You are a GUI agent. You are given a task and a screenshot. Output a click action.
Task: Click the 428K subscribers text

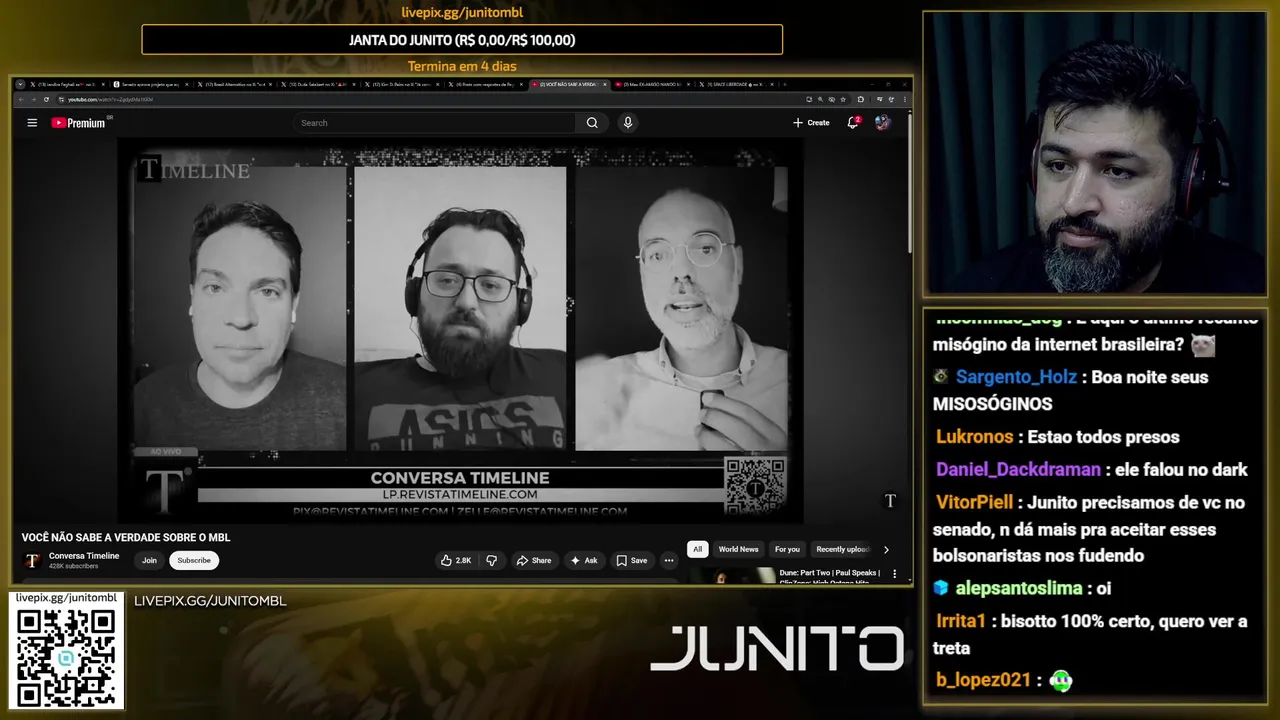pyautogui.click(x=74, y=566)
